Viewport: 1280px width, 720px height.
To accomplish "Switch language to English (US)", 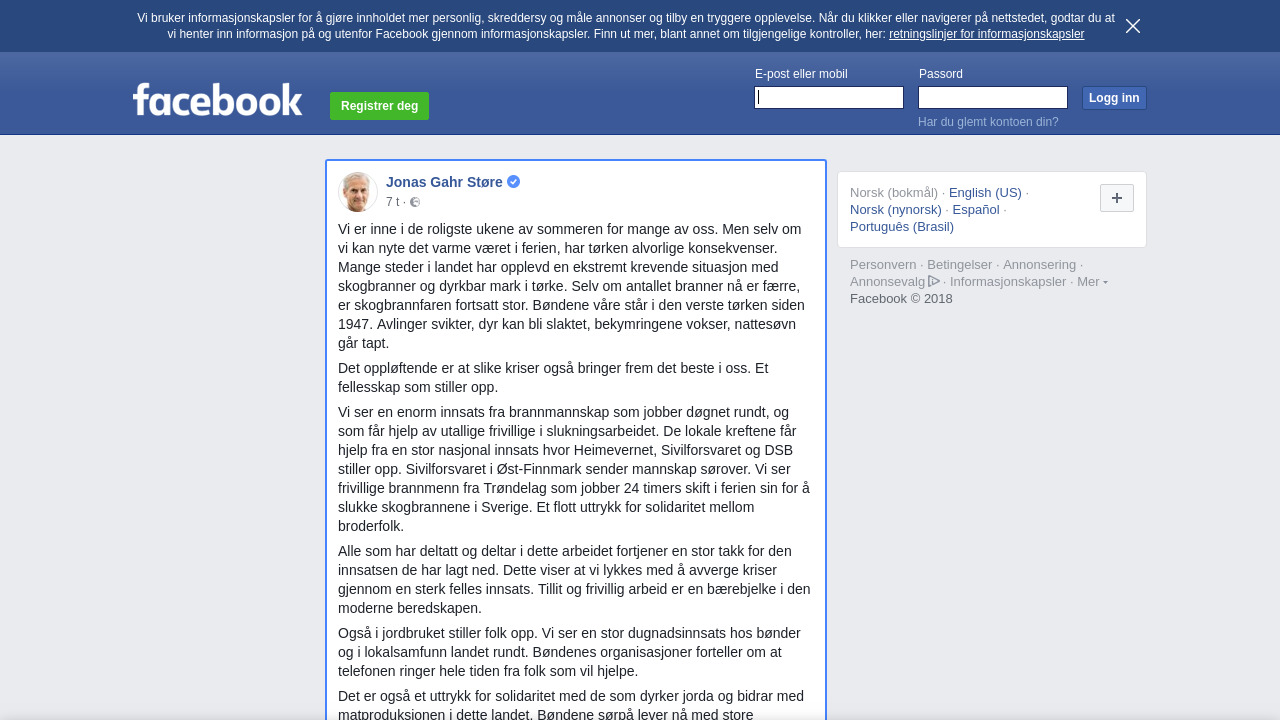I will pyautogui.click(x=985, y=192).
